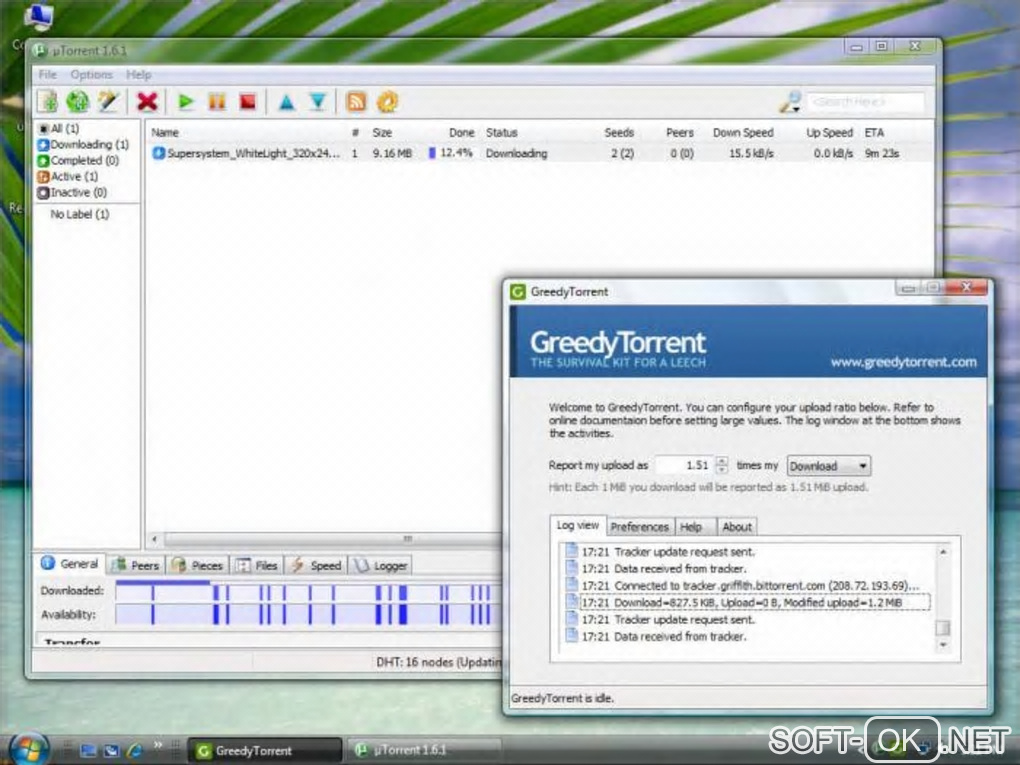Move torrent up the queue
Screen dimensions: 1020x765
tap(286, 101)
